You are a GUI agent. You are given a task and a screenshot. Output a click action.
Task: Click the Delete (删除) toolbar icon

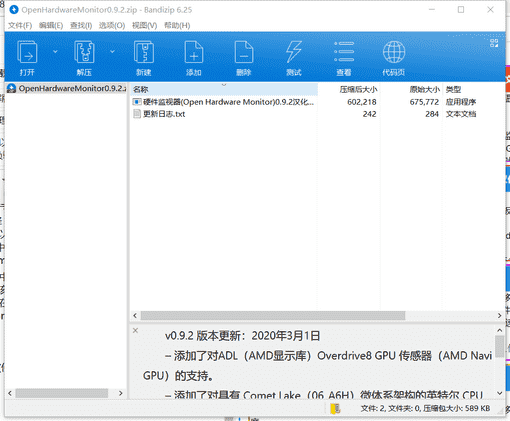(x=244, y=52)
